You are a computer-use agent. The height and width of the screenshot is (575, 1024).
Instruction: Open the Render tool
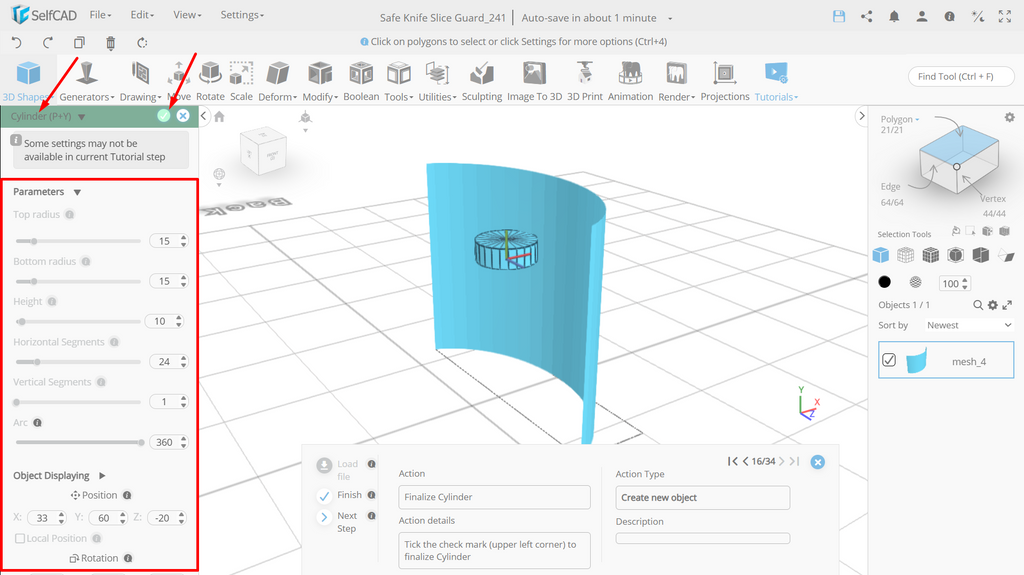coord(676,81)
